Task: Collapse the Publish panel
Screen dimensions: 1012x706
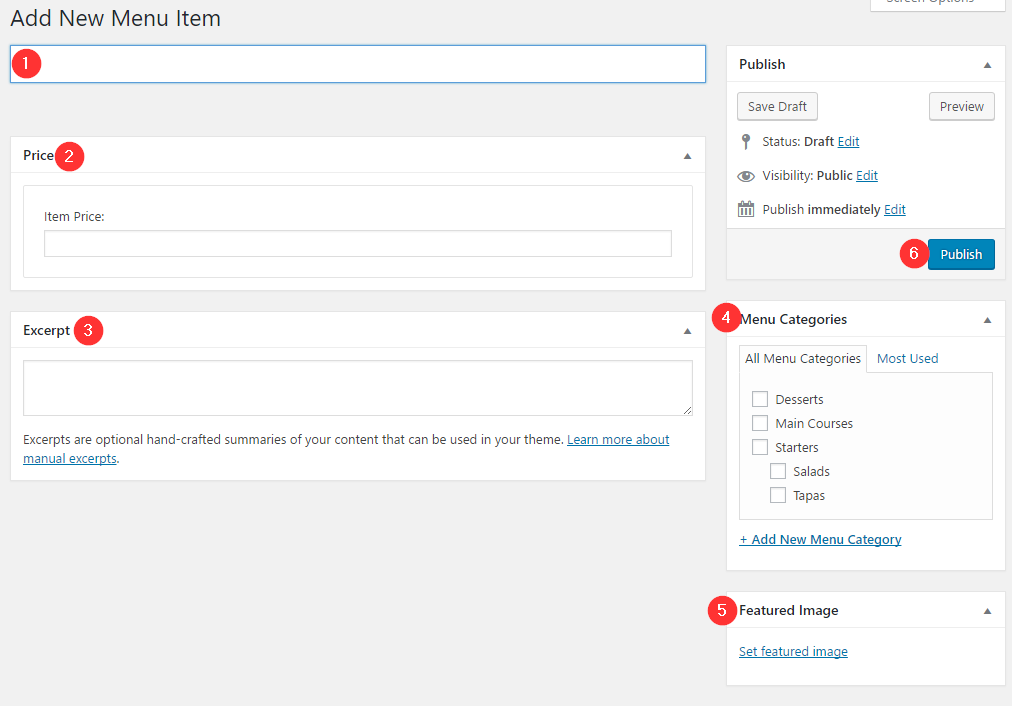Action: pyautogui.click(x=987, y=65)
